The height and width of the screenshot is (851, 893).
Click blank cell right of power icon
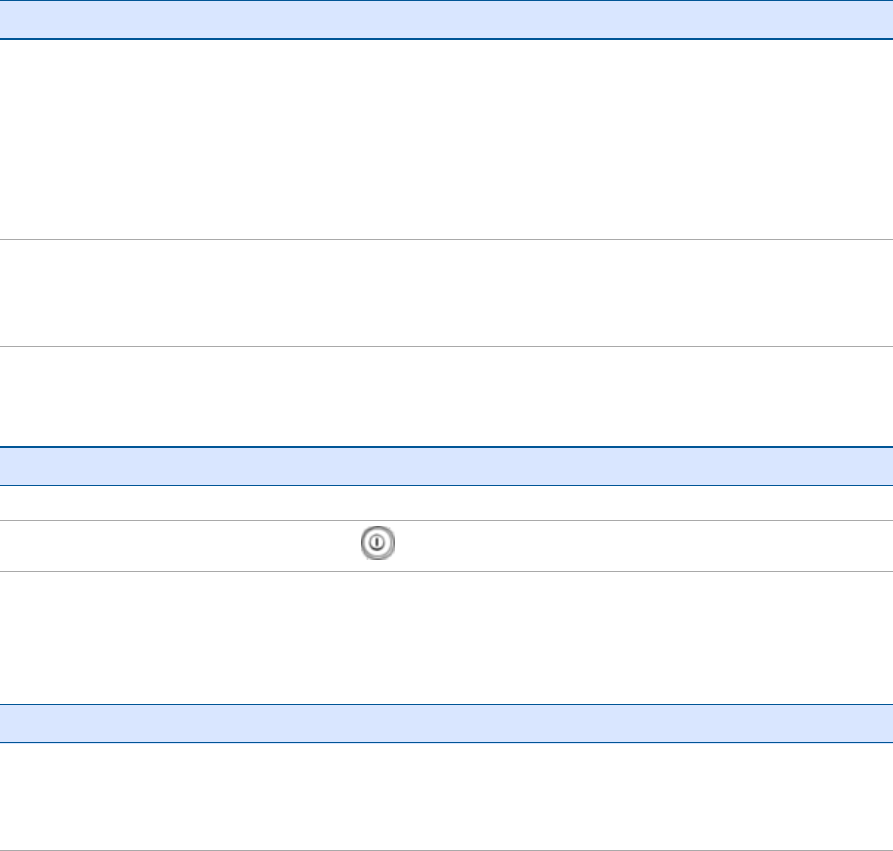(640, 545)
